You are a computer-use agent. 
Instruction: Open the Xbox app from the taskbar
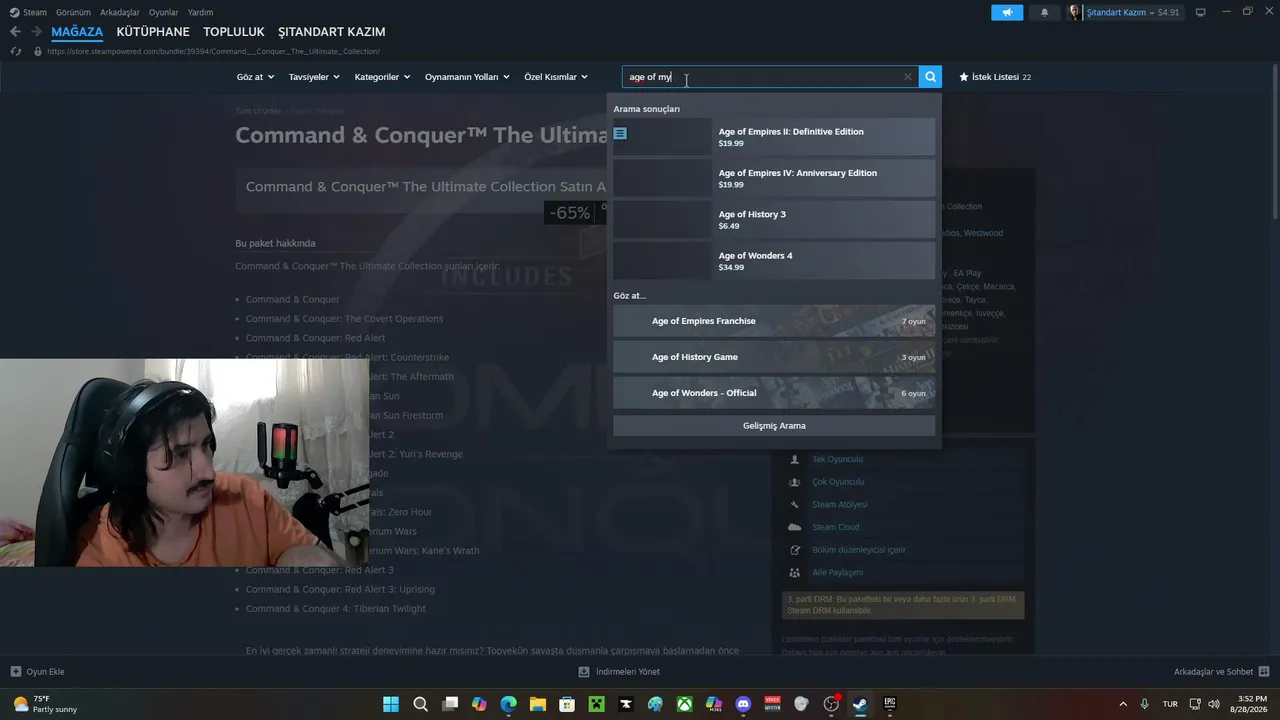[x=684, y=704]
